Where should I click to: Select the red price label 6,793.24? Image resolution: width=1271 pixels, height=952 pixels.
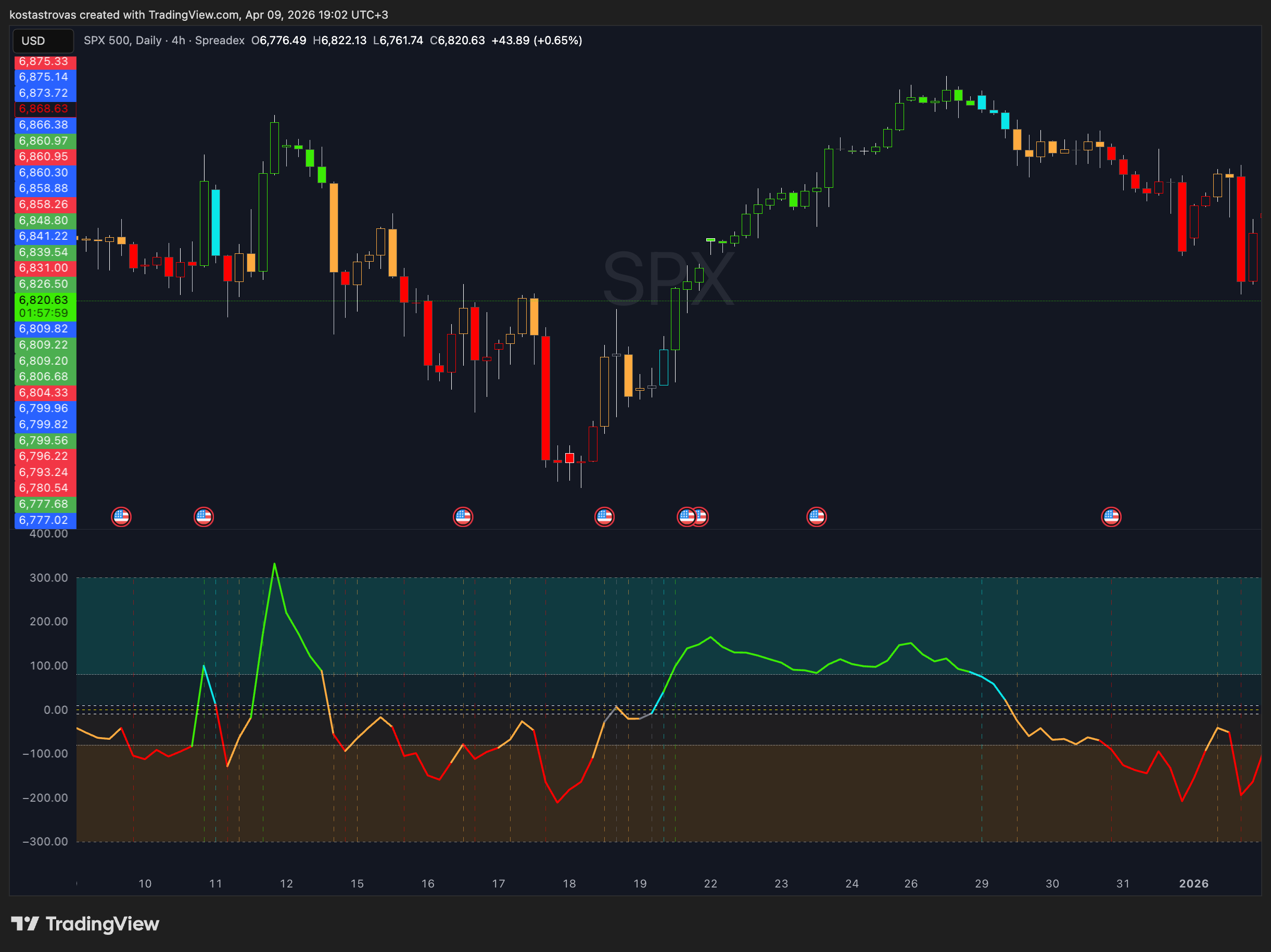pyautogui.click(x=45, y=472)
